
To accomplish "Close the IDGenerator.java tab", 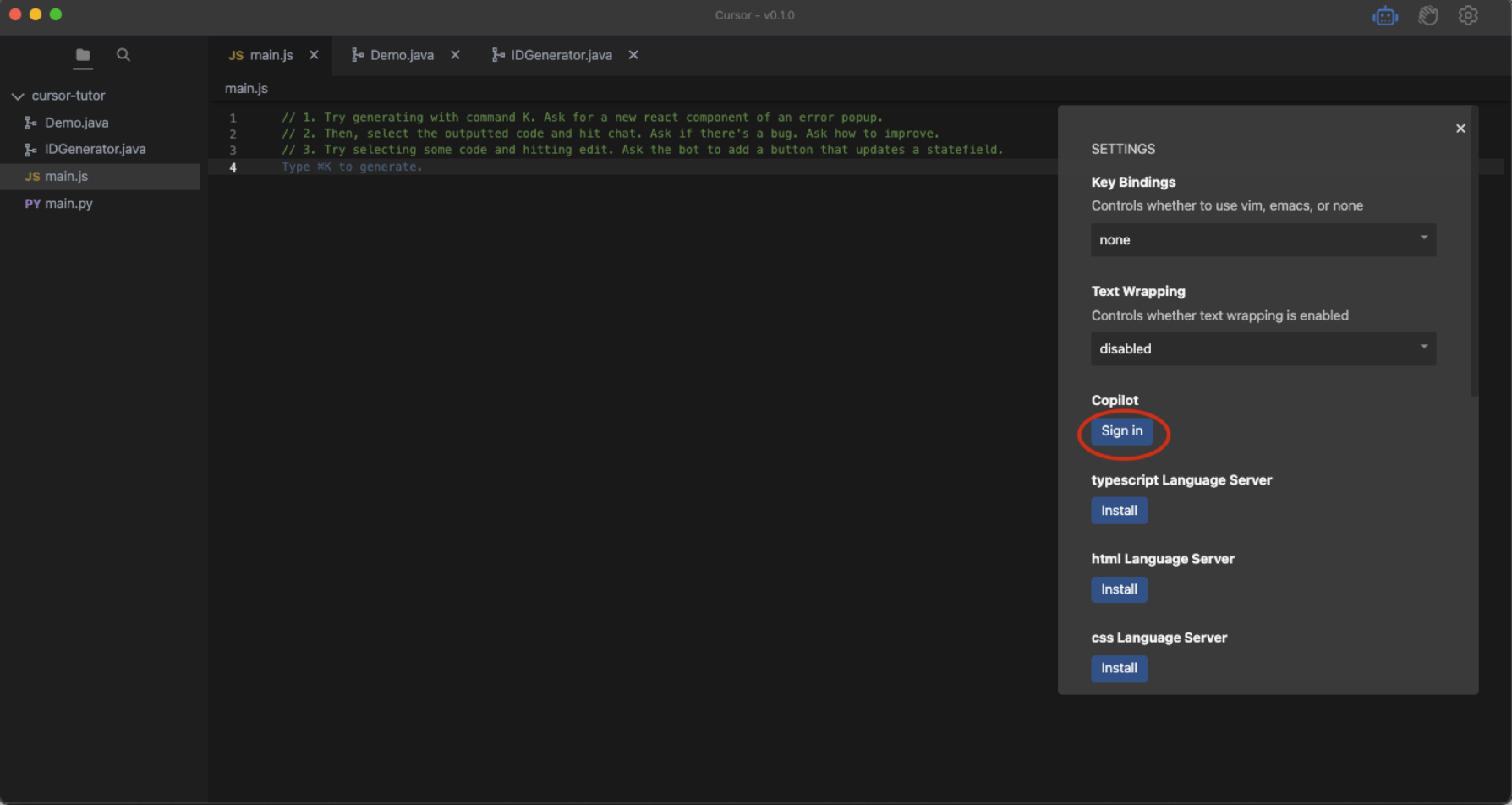I will 633,55.
